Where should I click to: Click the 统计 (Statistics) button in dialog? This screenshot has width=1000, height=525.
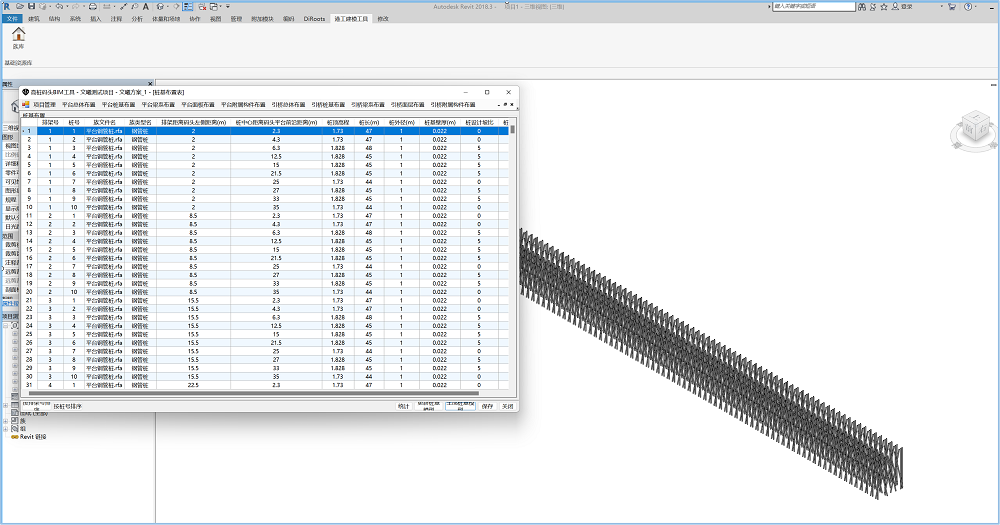point(403,406)
